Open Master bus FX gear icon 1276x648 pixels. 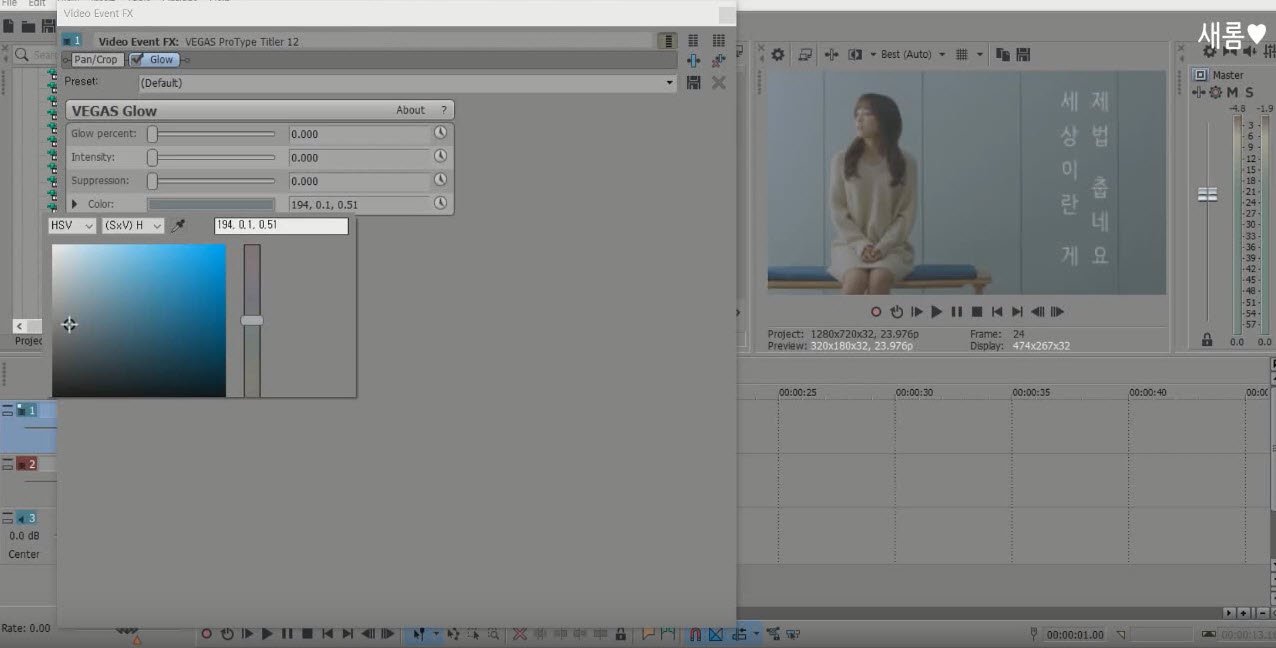coord(1216,92)
